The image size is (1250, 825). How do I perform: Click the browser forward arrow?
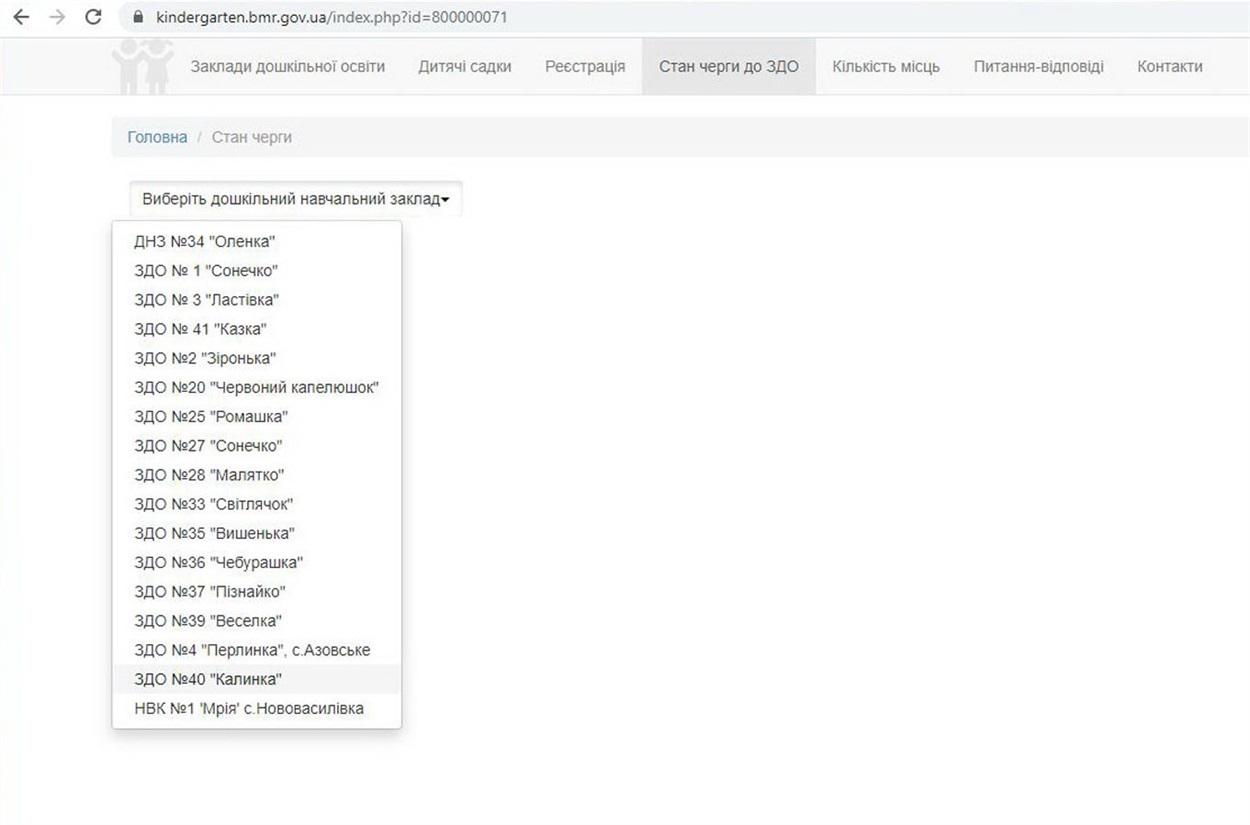point(57,18)
